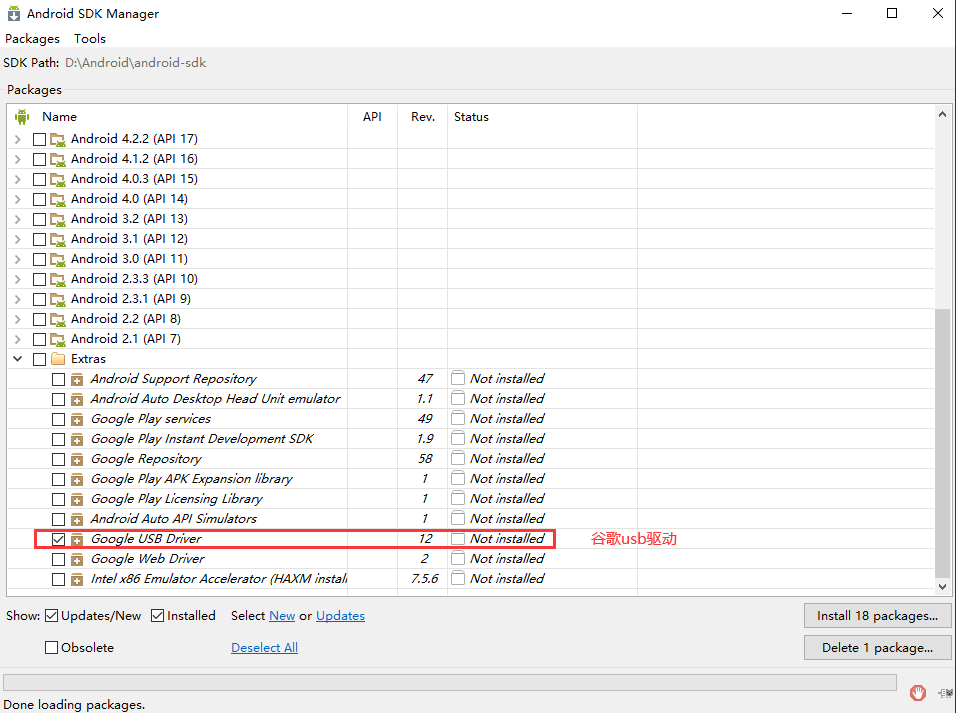Expand the Android 3.0 (API 11) node

click(18, 259)
